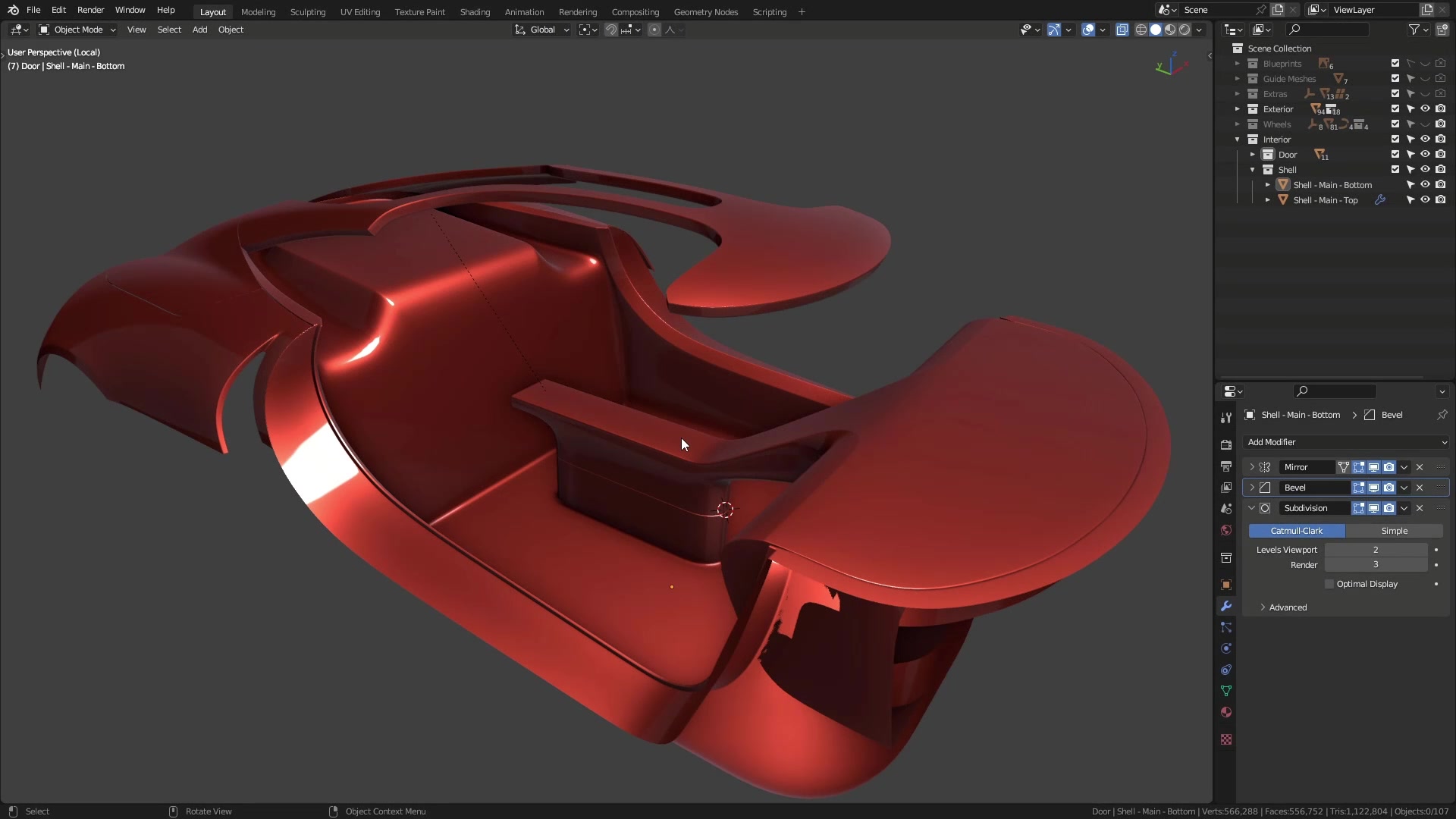
Task: Select the Simple subdivision type
Action: [1394, 531]
